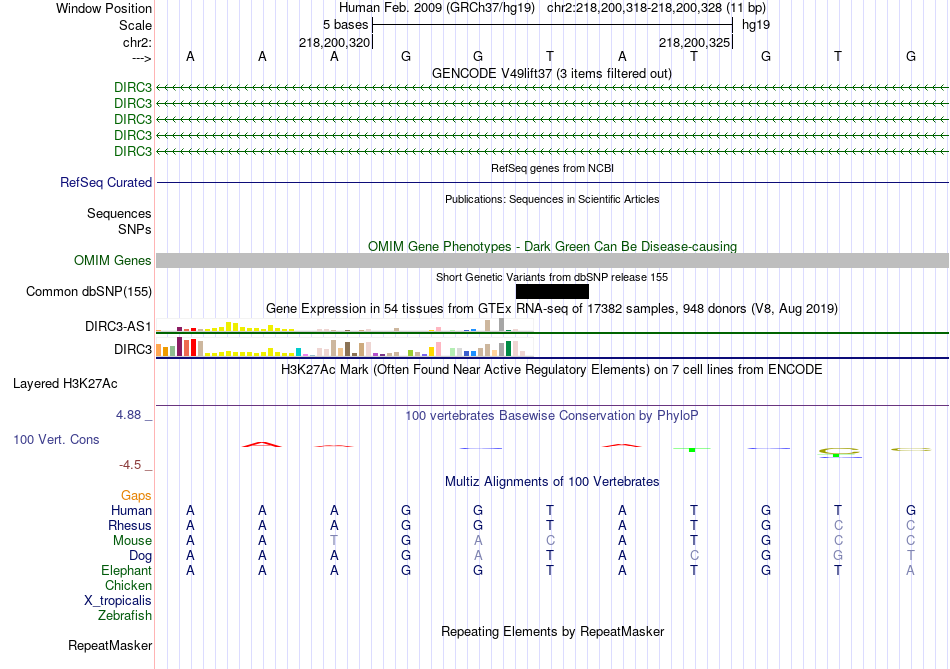Image resolution: width=950 pixels, height=669 pixels.
Task: Open the DIRC3 GTEx expression bar chart
Action: (x=345, y=348)
